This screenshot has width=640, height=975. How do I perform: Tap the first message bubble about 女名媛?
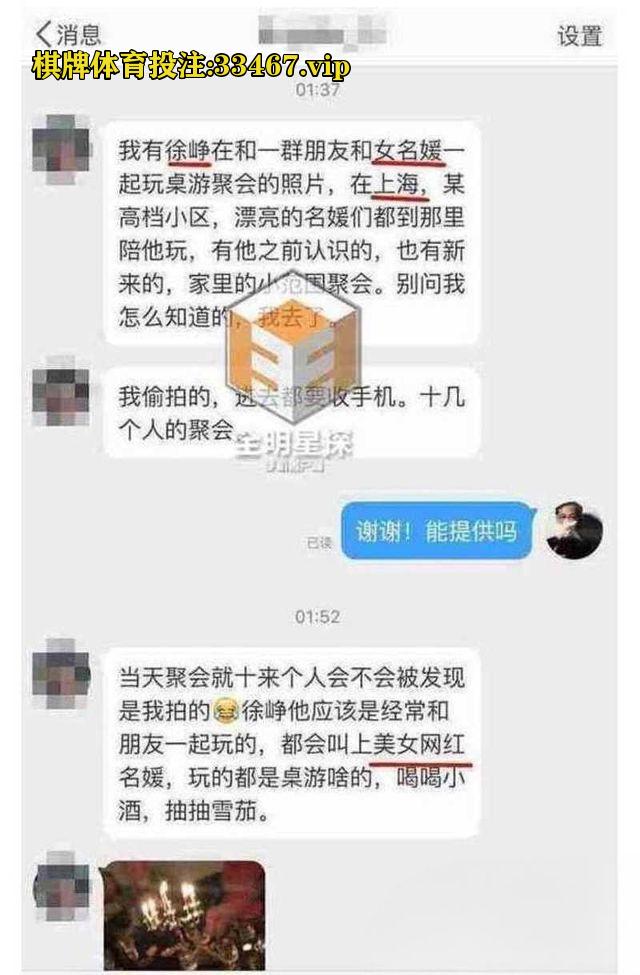click(x=292, y=233)
